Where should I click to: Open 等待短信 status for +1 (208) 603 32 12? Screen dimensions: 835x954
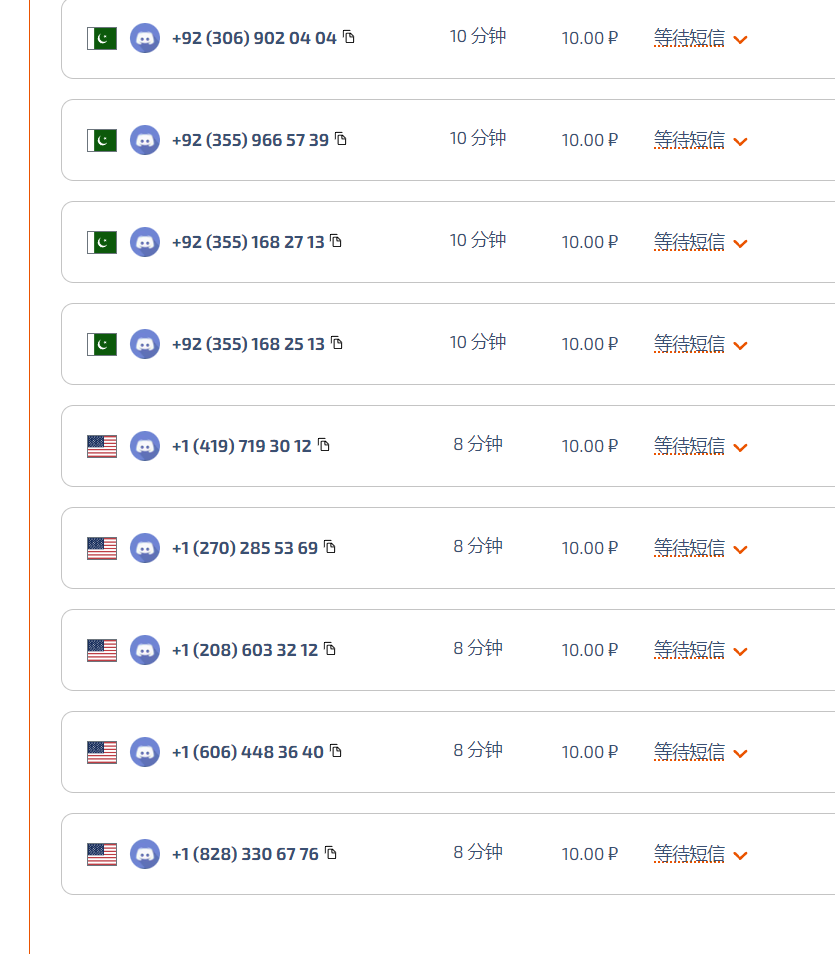pyautogui.click(x=689, y=650)
